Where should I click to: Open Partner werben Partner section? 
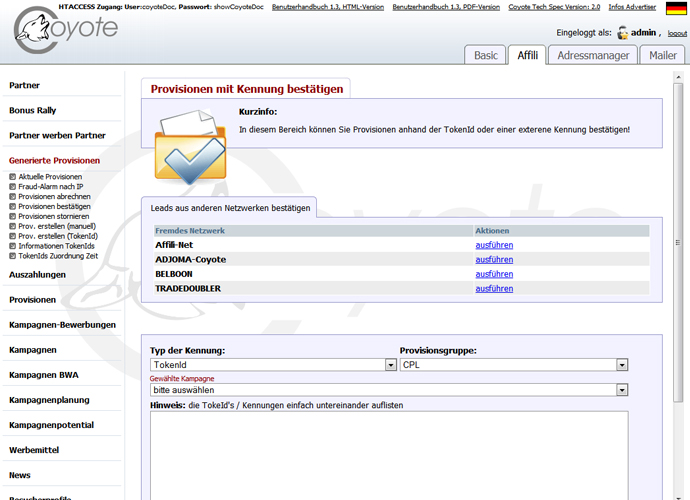57,136
